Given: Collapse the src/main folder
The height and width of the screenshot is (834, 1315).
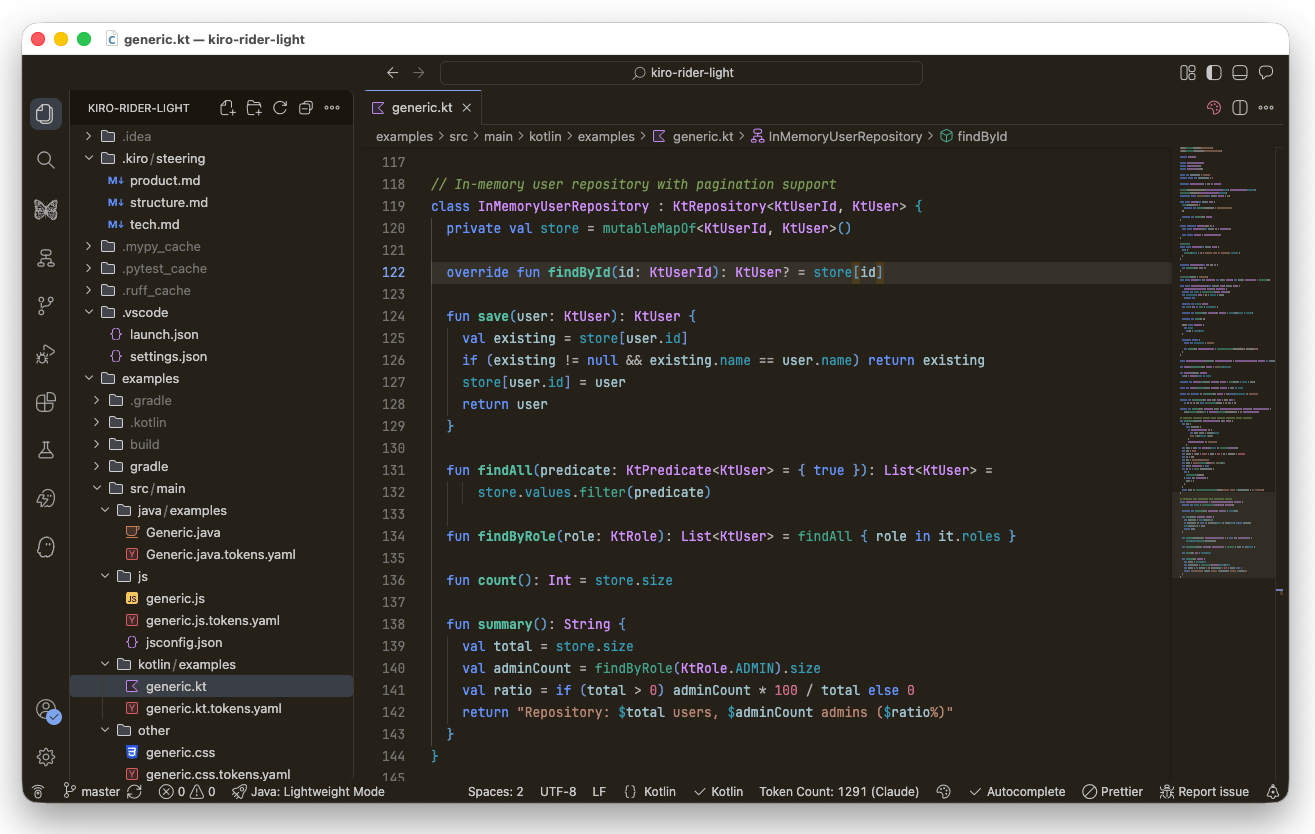Looking at the screenshot, I should pyautogui.click(x=211, y=488).
